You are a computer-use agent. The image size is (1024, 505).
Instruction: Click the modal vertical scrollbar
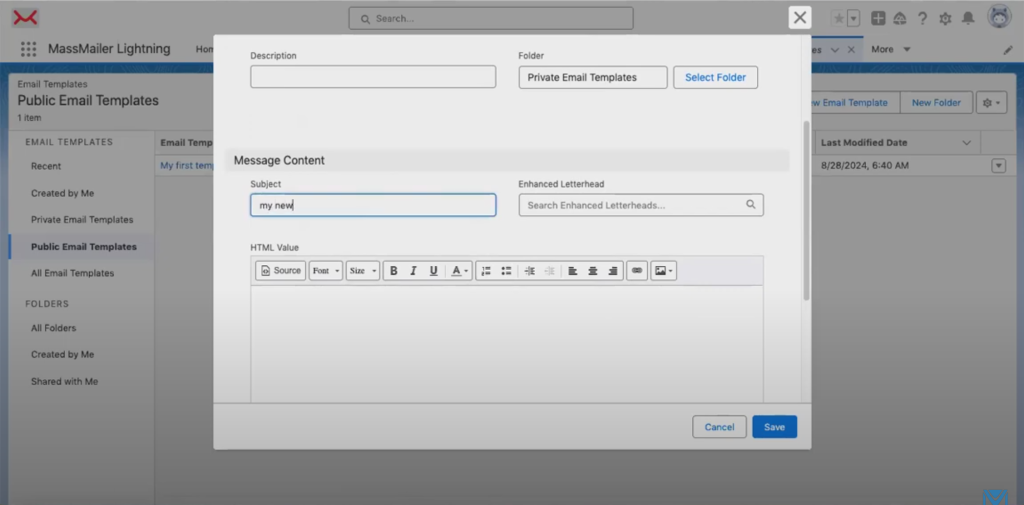806,210
